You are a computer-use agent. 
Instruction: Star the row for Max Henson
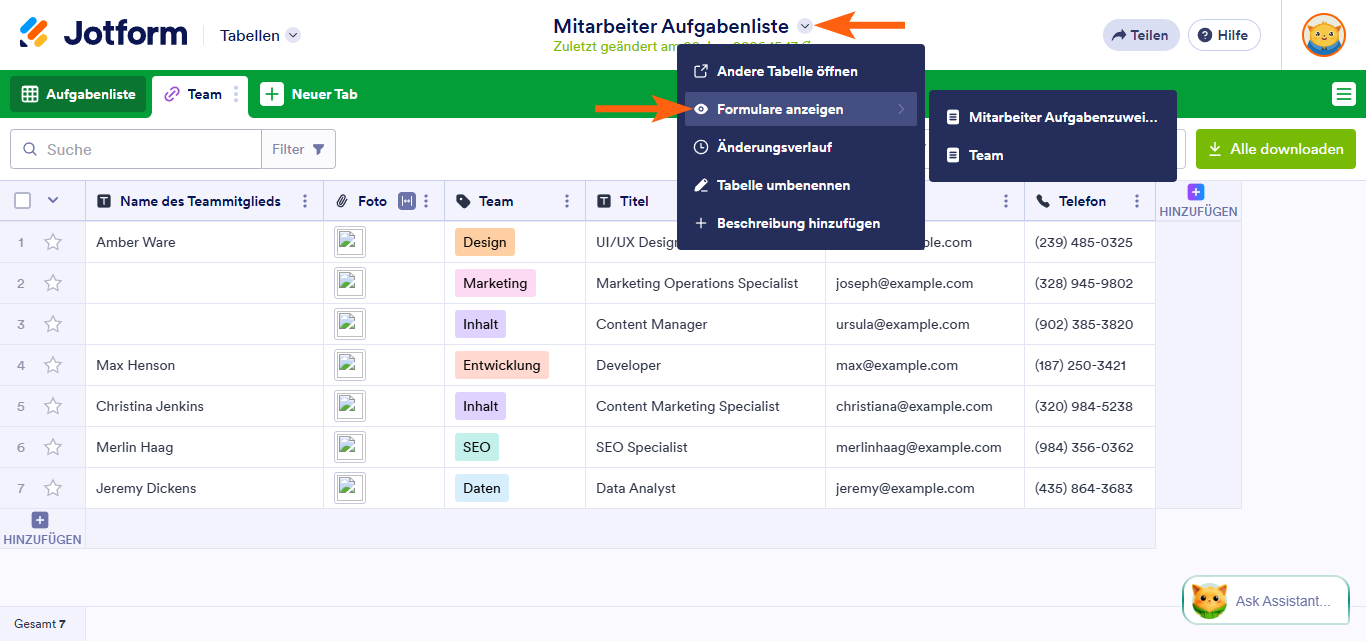click(53, 365)
